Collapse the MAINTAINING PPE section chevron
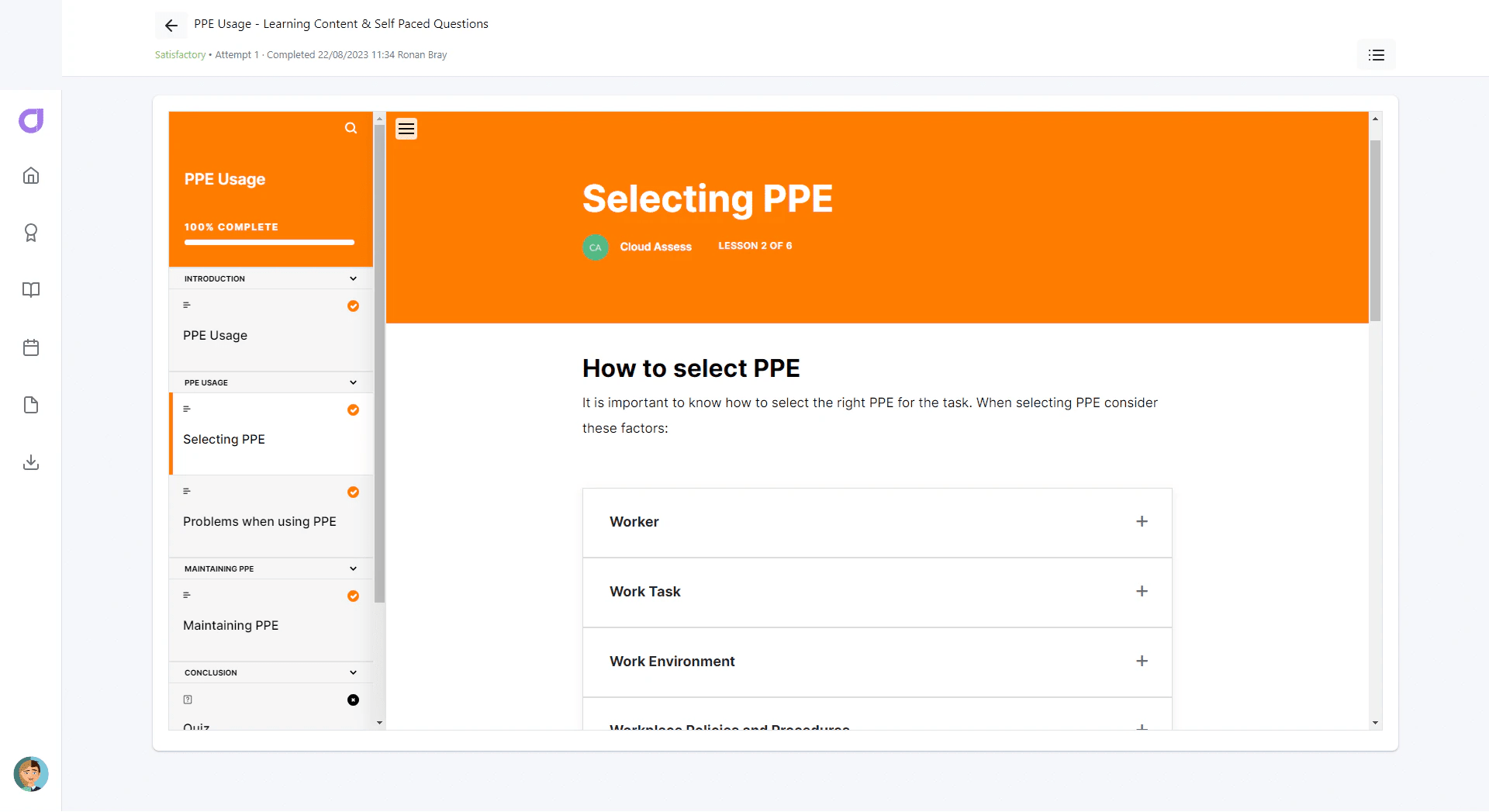This screenshot has width=1489, height=812. pos(353,568)
